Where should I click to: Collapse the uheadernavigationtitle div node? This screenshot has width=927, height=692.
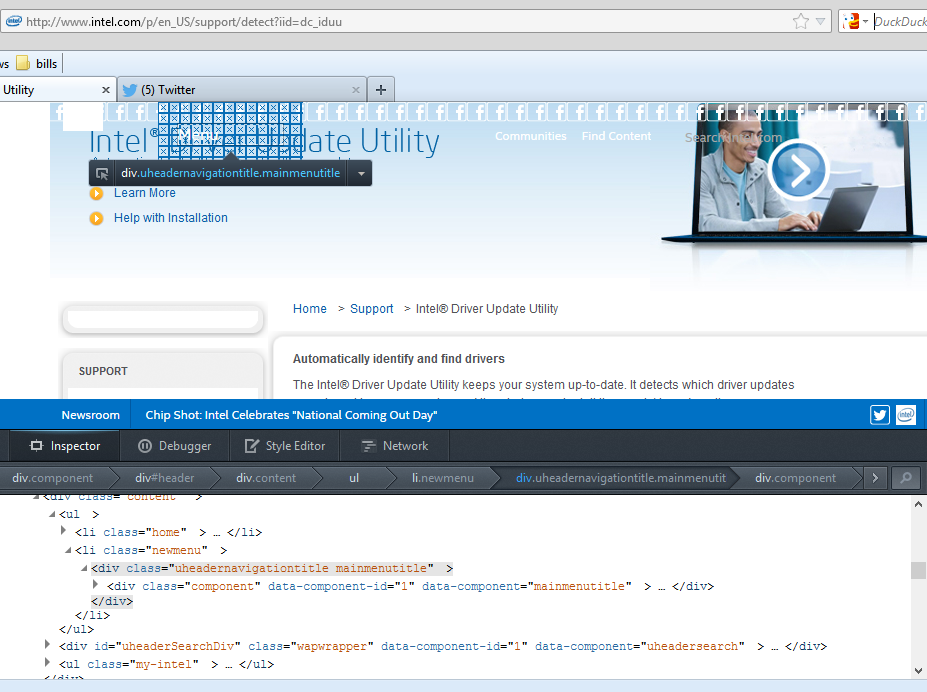[x=84, y=568]
